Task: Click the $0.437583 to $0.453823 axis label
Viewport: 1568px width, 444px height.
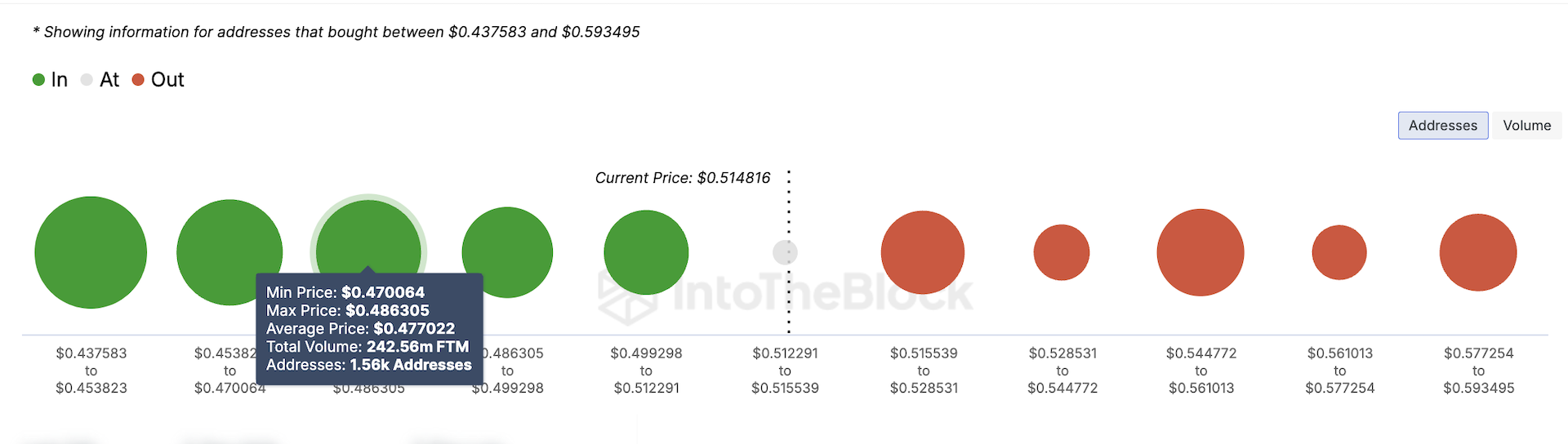Action: [91, 371]
